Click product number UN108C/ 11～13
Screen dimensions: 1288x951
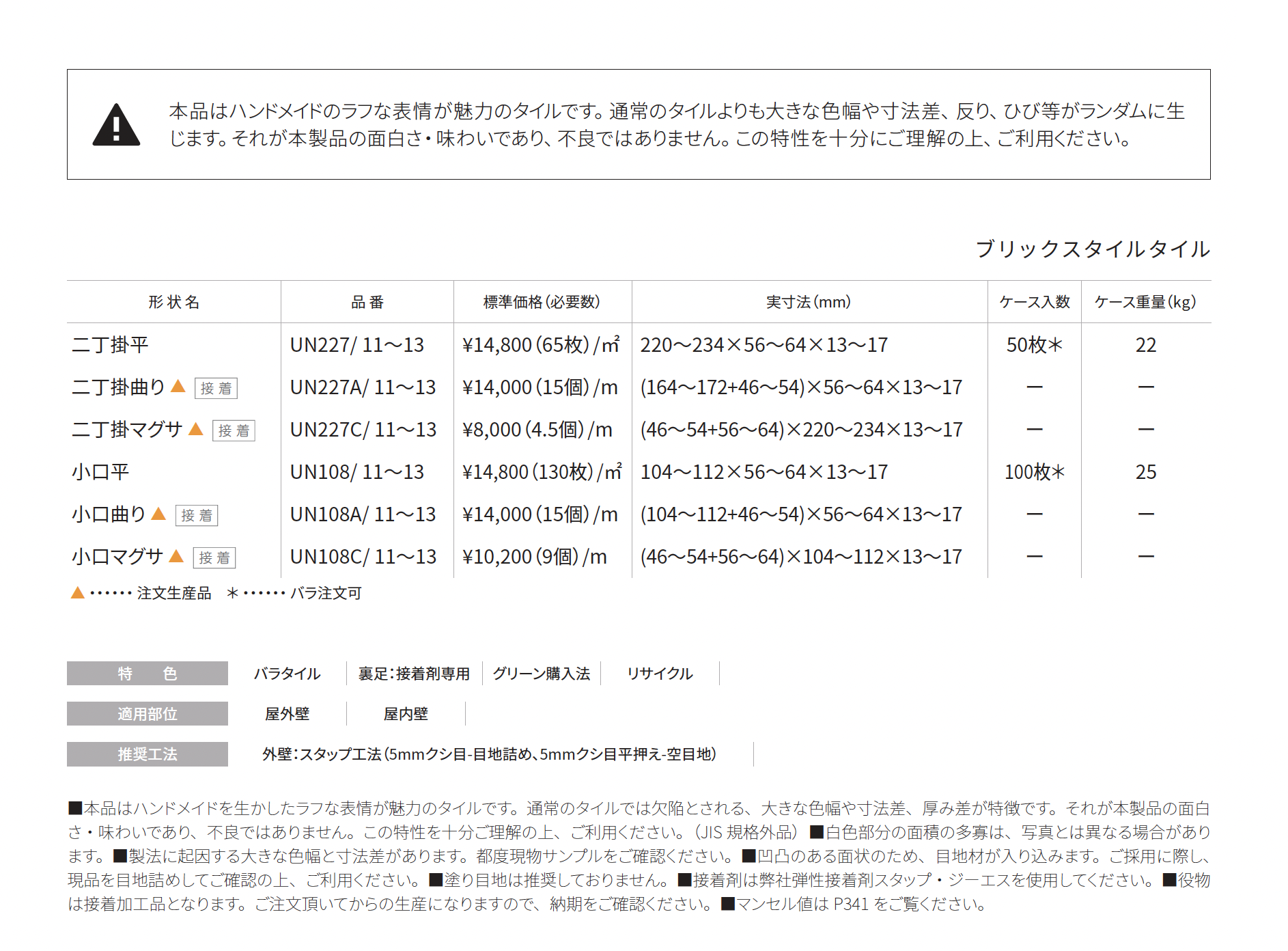coord(363,557)
